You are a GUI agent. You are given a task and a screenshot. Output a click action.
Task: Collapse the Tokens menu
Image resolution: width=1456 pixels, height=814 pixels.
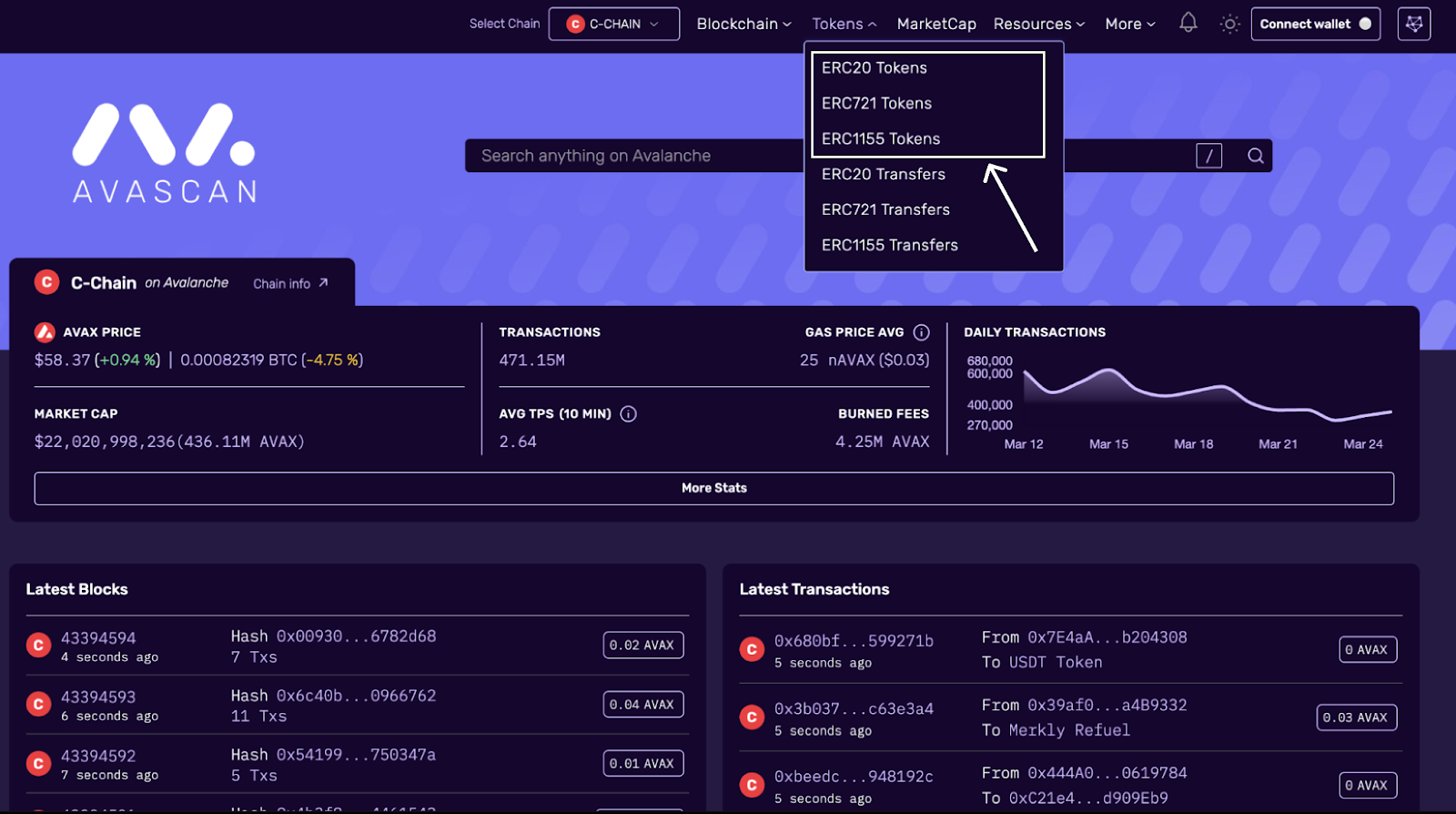click(x=844, y=24)
